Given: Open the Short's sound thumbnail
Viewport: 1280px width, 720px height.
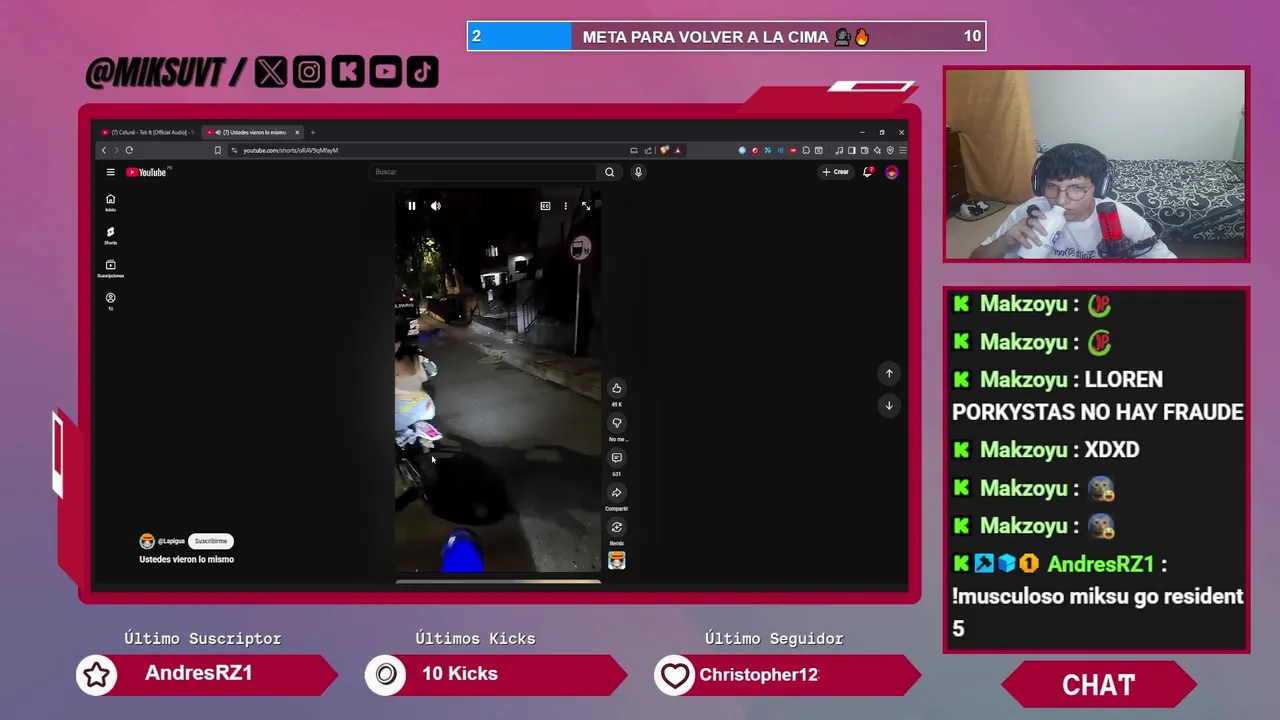Looking at the screenshot, I should [x=616, y=561].
